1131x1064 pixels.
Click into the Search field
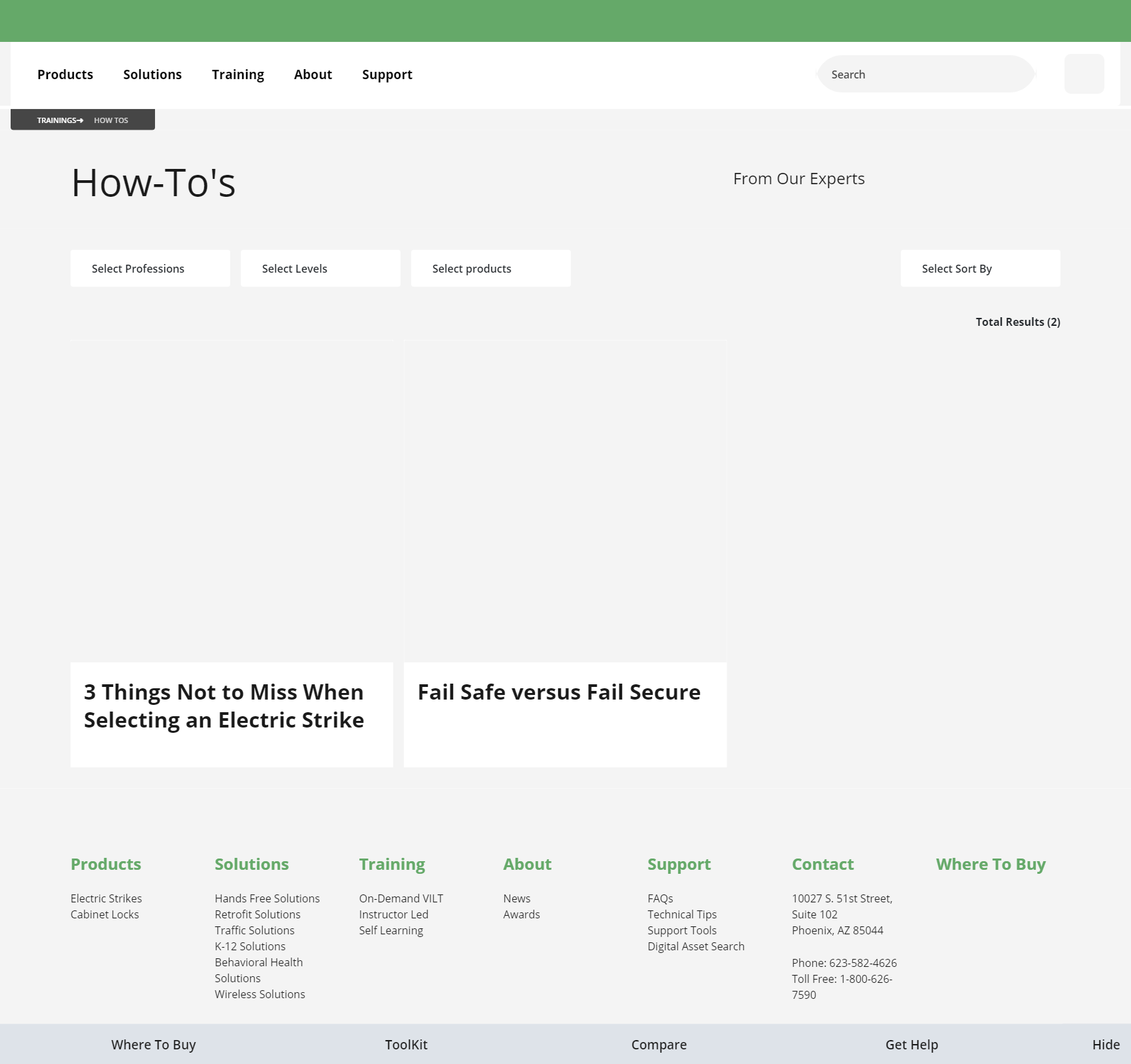click(925, 74)
